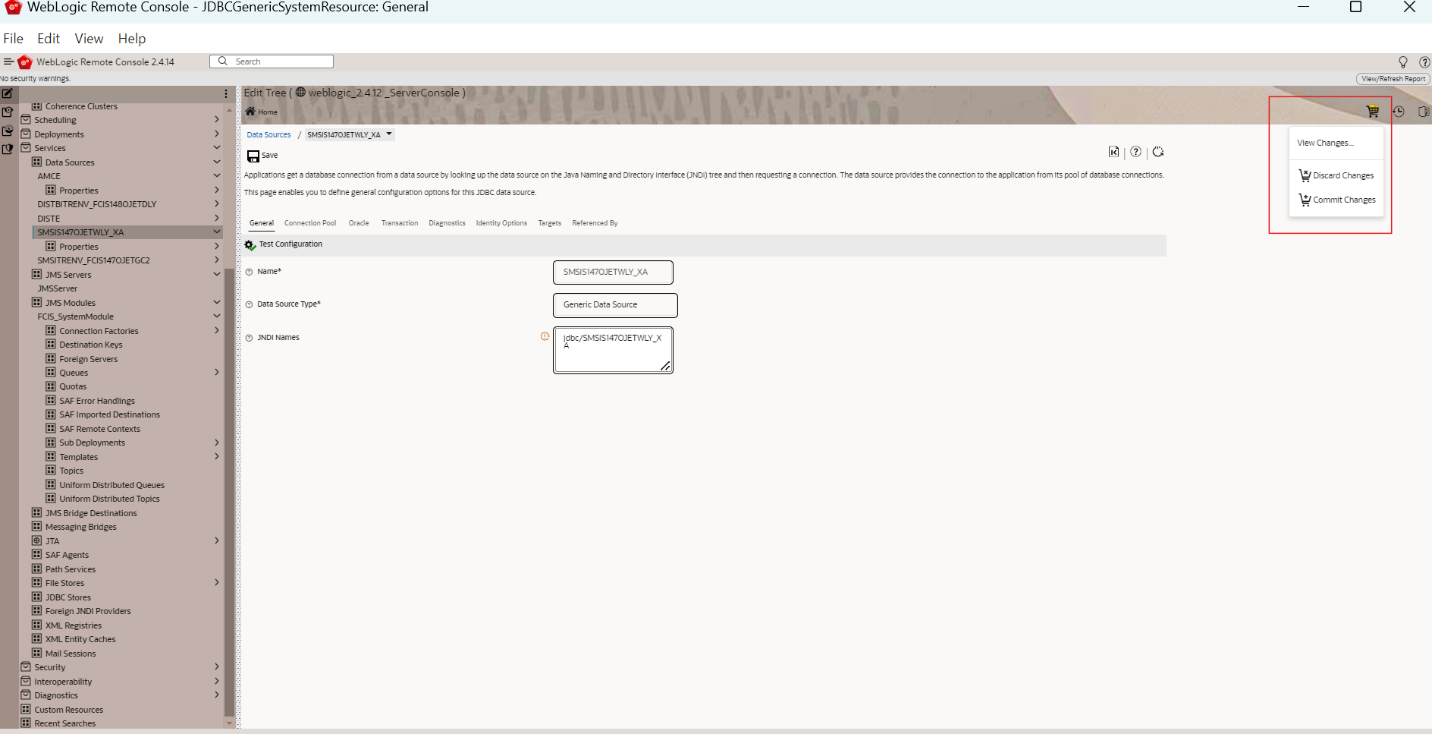Switch to the Targets tab
The image size is (1432, 734).
pyautogui.click(x=549, y=223)
